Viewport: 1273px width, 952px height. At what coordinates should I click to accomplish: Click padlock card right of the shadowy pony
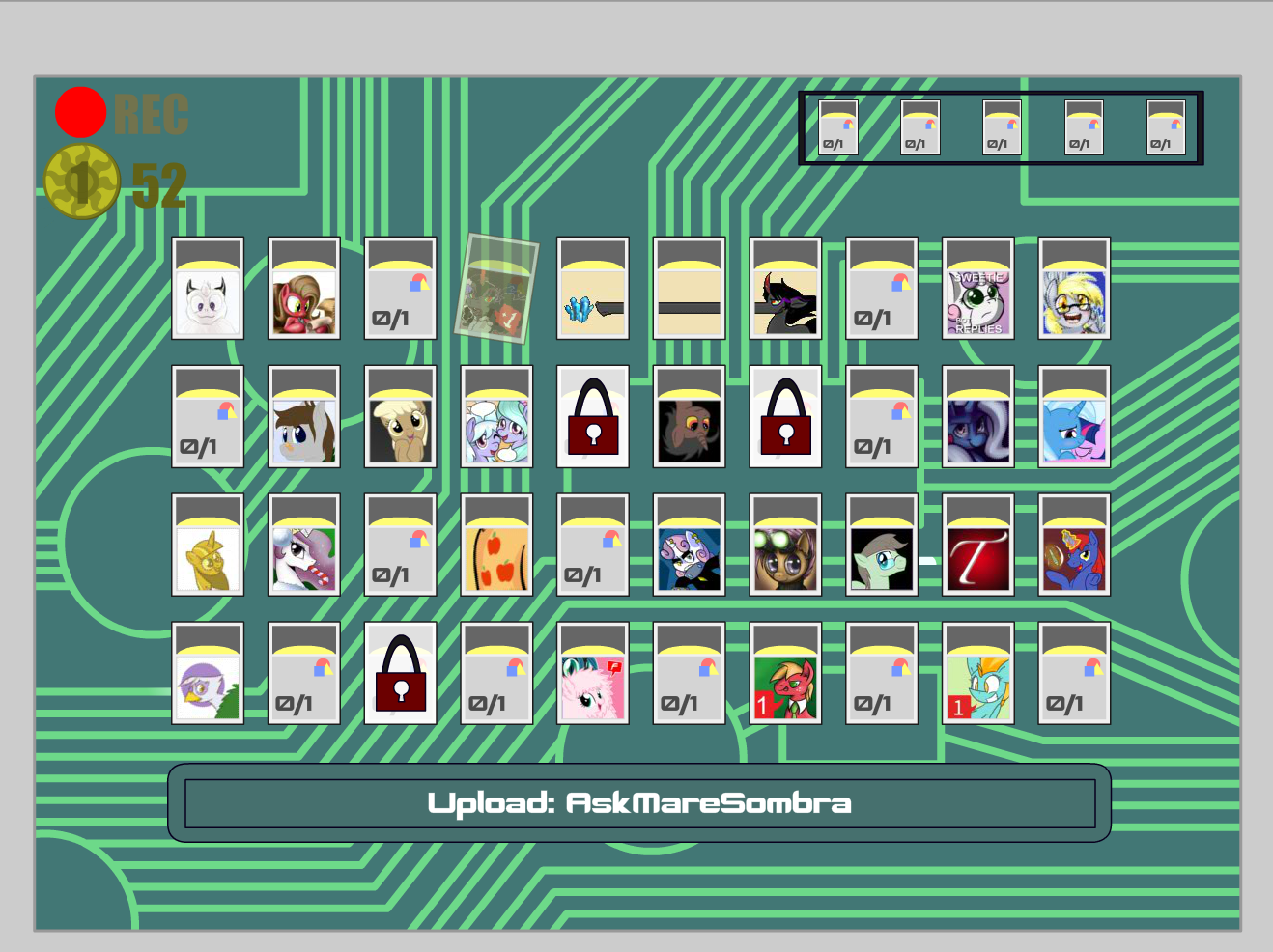click(x=786, y=416)
